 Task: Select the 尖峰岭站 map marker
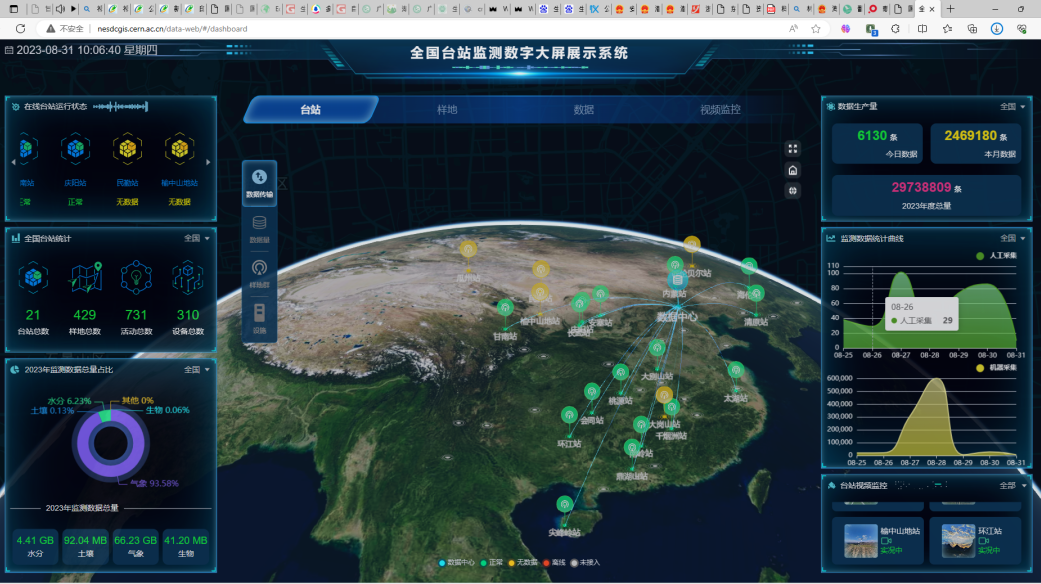[565, 504]
